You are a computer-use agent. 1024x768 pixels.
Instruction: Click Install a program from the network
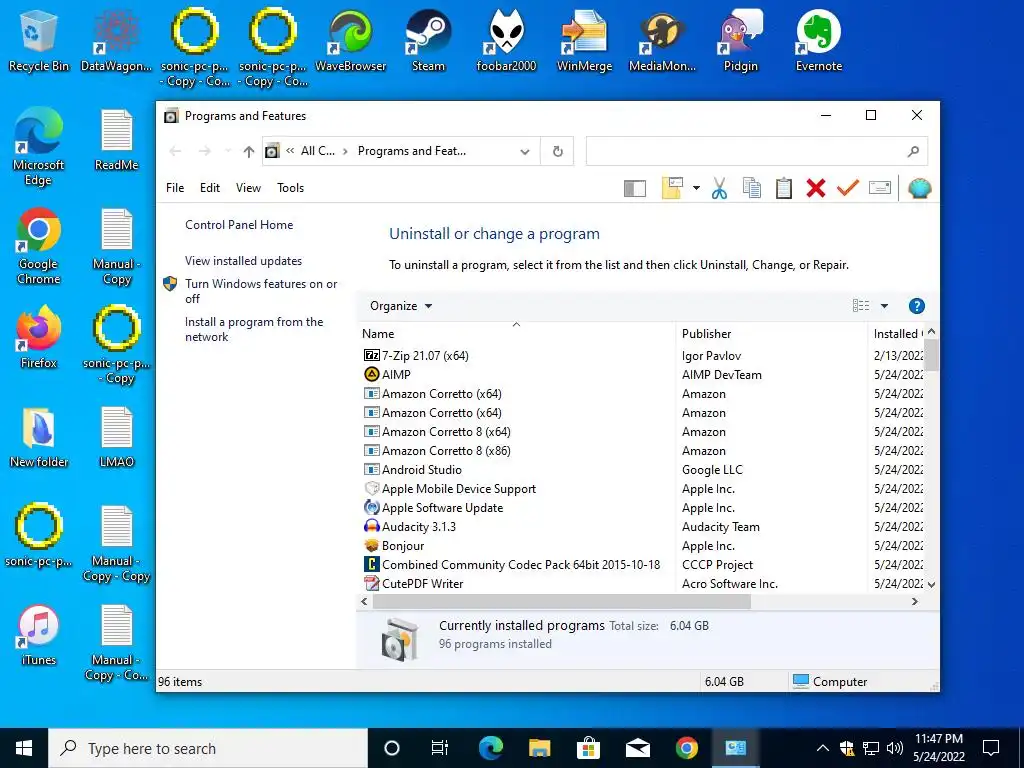tap(254, 329)
